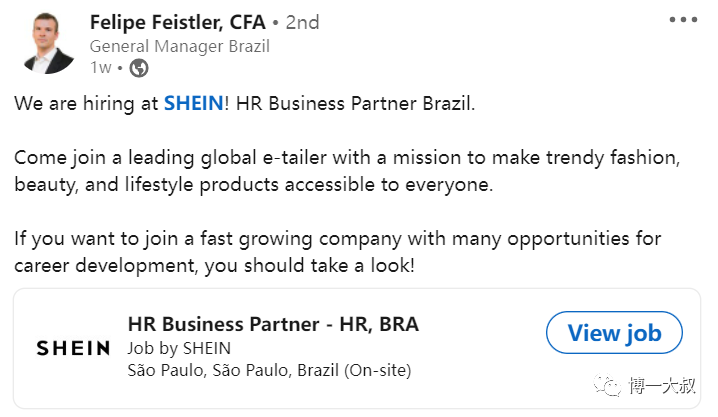Click the globe public visibility icon
Image resolution: width=718 pixels, height=417 pixels.
click(140, 68)
